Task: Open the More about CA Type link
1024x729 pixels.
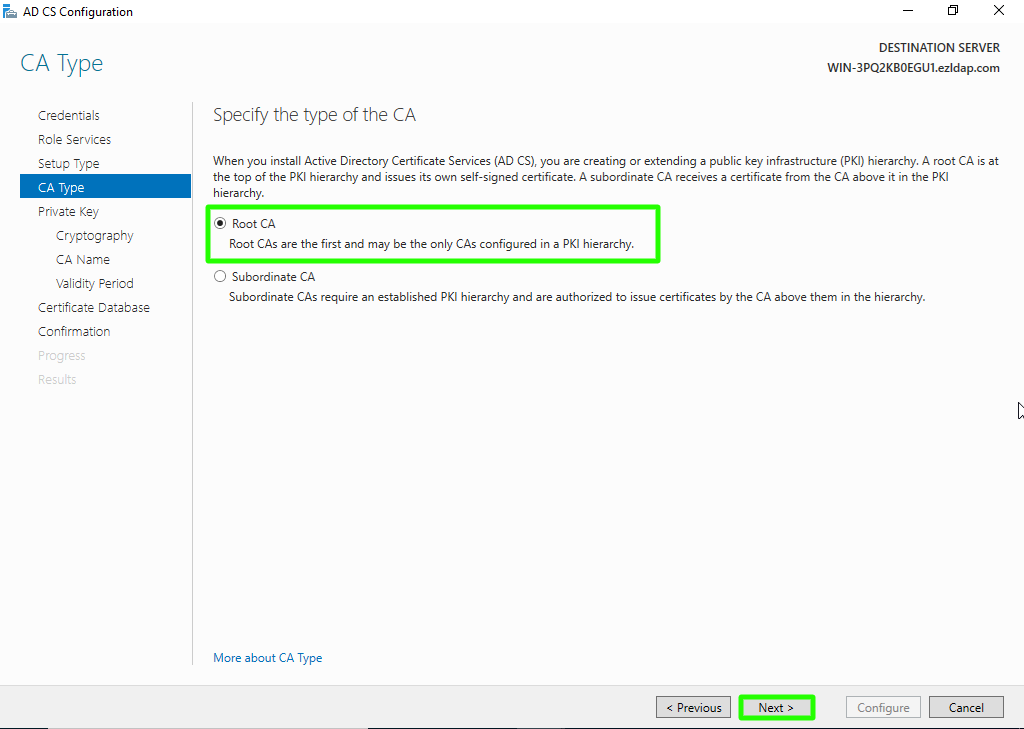Action: click(267, 658)
